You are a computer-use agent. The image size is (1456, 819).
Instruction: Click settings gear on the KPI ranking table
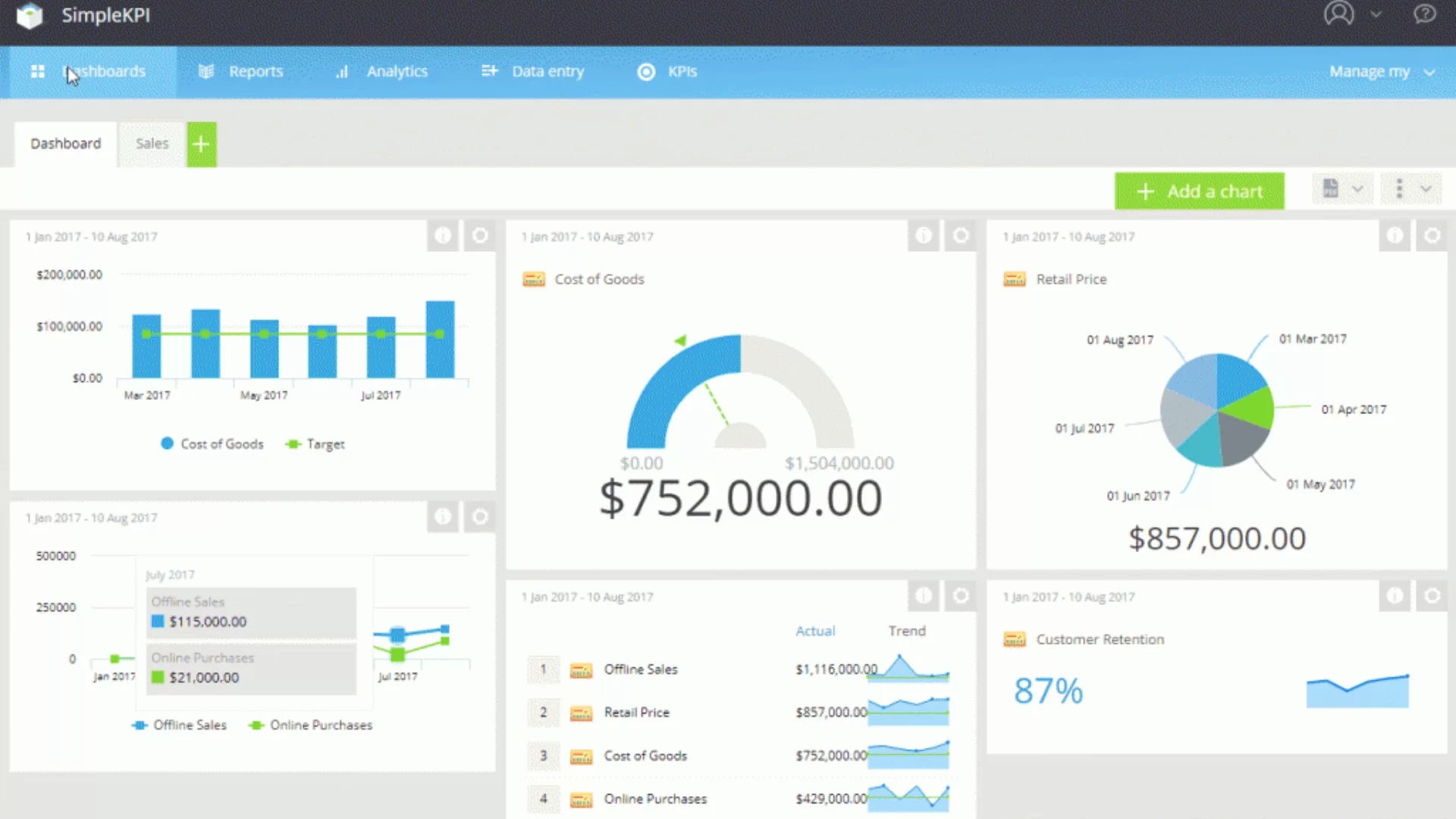pos(961,596)
